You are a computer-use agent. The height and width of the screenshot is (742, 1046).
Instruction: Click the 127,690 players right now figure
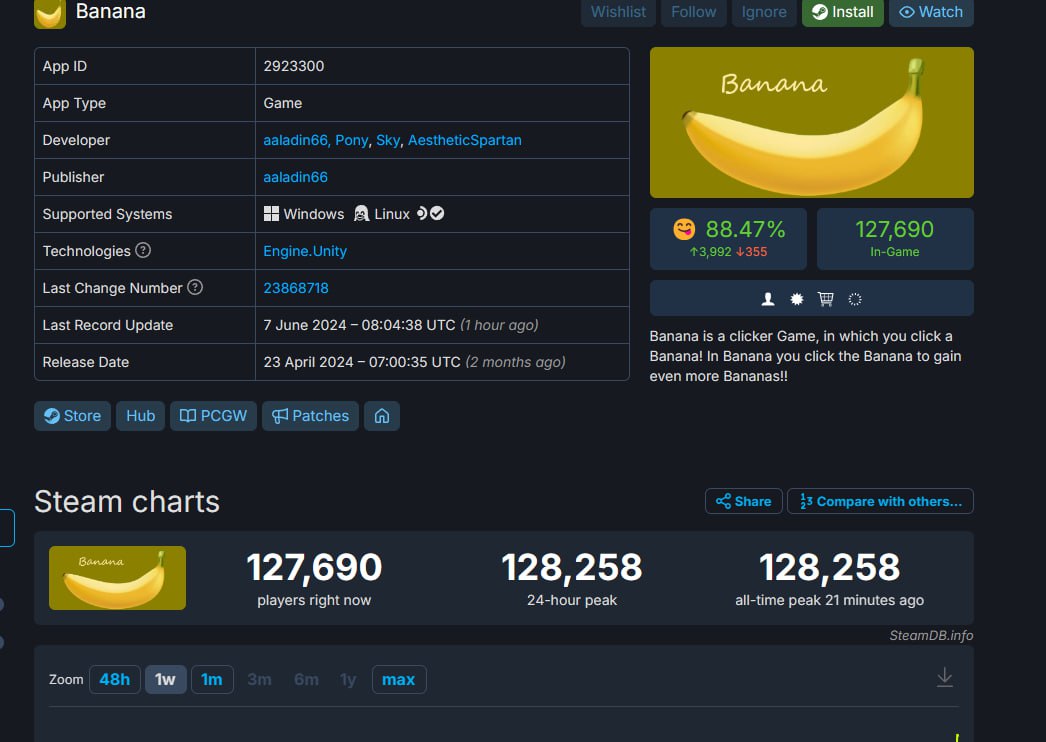click(314, 568)
